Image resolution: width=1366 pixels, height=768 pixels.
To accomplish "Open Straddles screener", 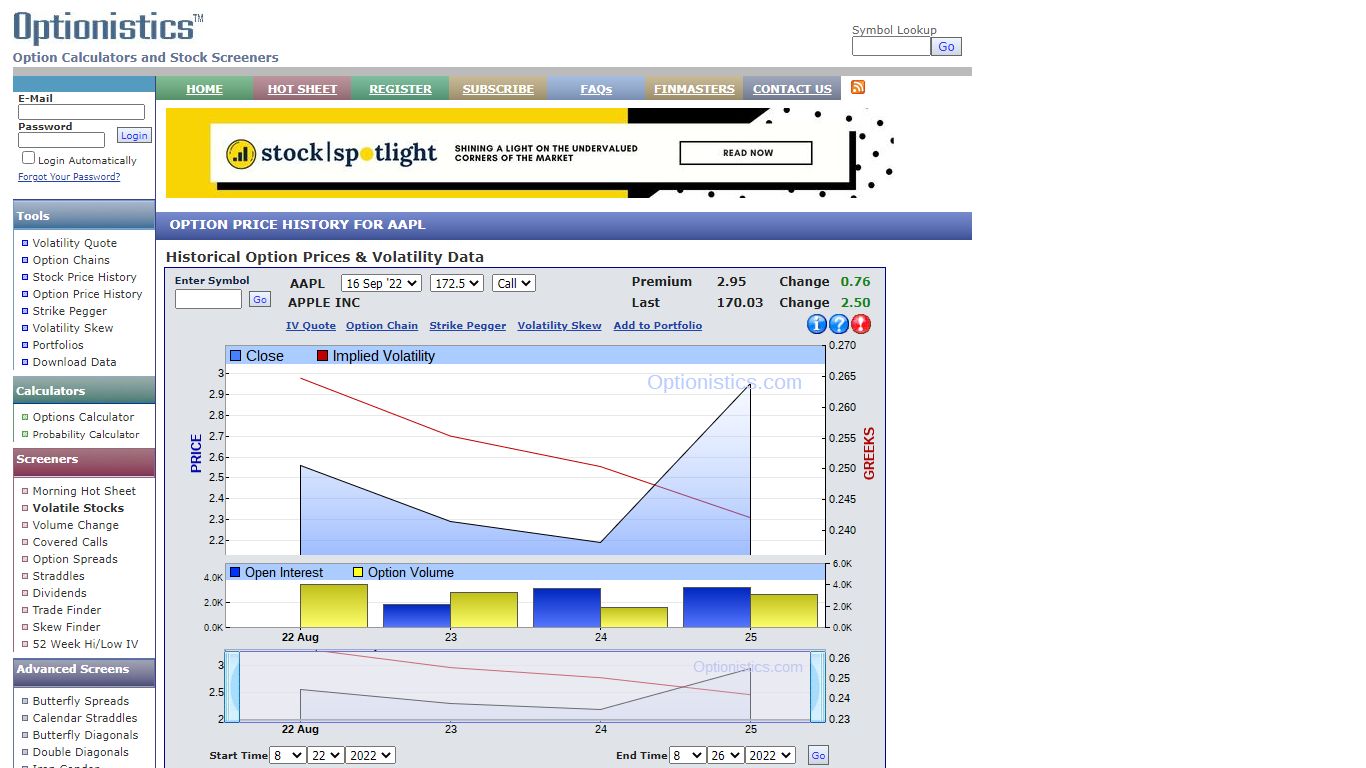I will [x=59, y=576].
